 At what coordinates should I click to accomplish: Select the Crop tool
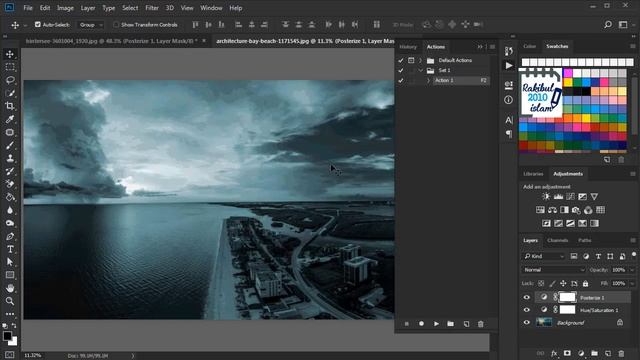coord(10,106)
